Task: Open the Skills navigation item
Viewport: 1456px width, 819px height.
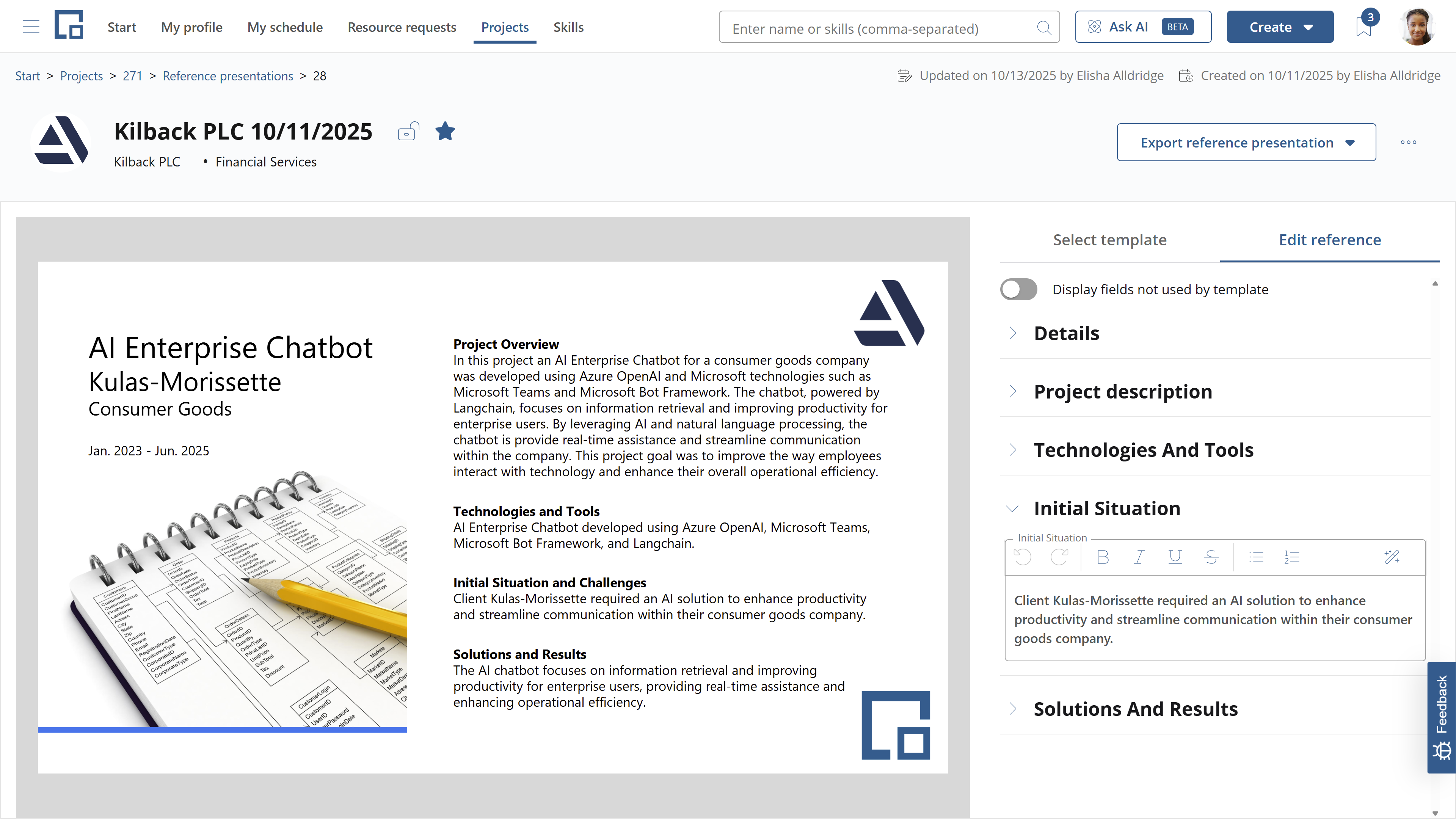Action: [568, 27]
